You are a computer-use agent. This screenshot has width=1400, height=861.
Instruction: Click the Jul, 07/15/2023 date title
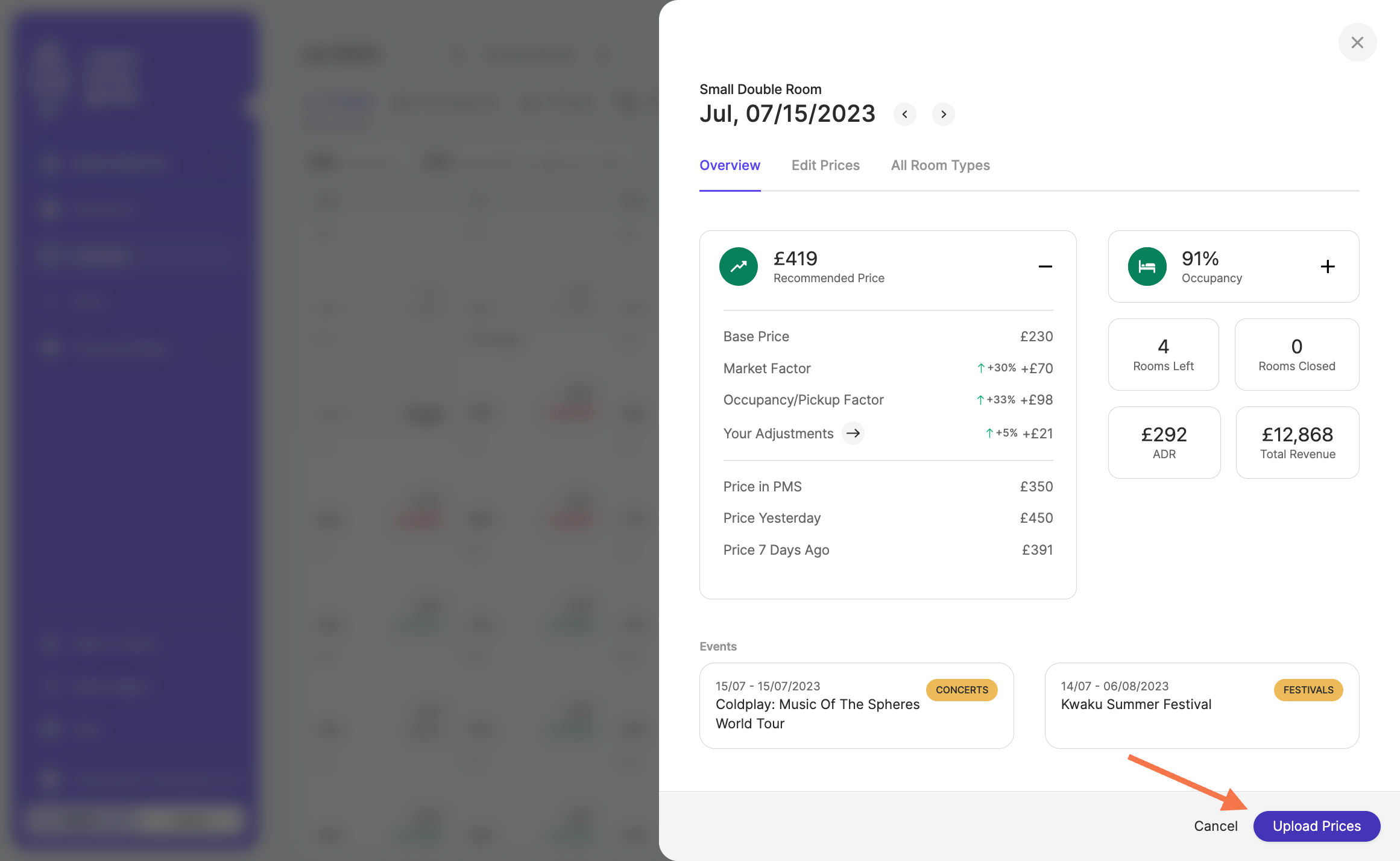click(x=787, y=114)
